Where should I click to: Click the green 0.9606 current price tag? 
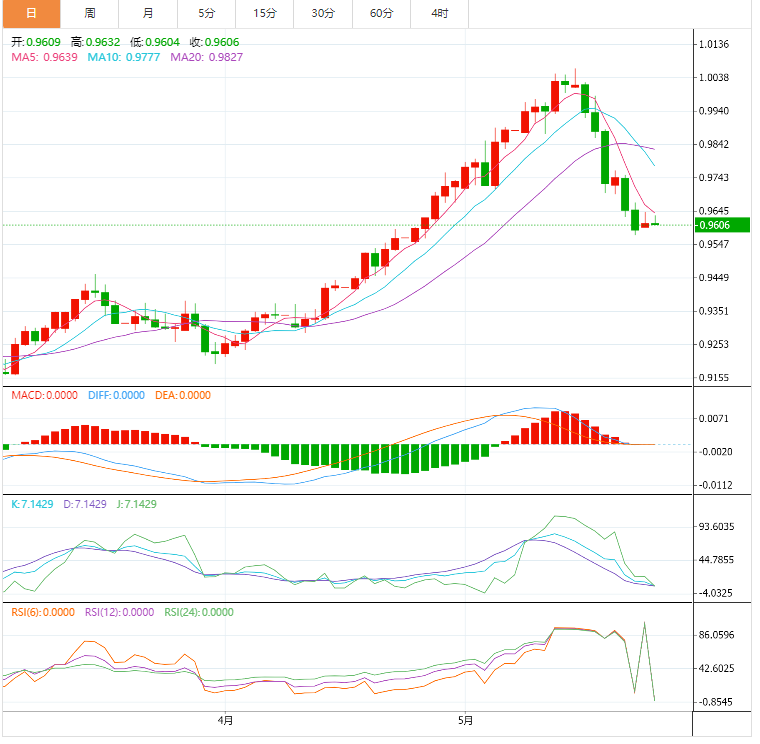coord(722,225)
